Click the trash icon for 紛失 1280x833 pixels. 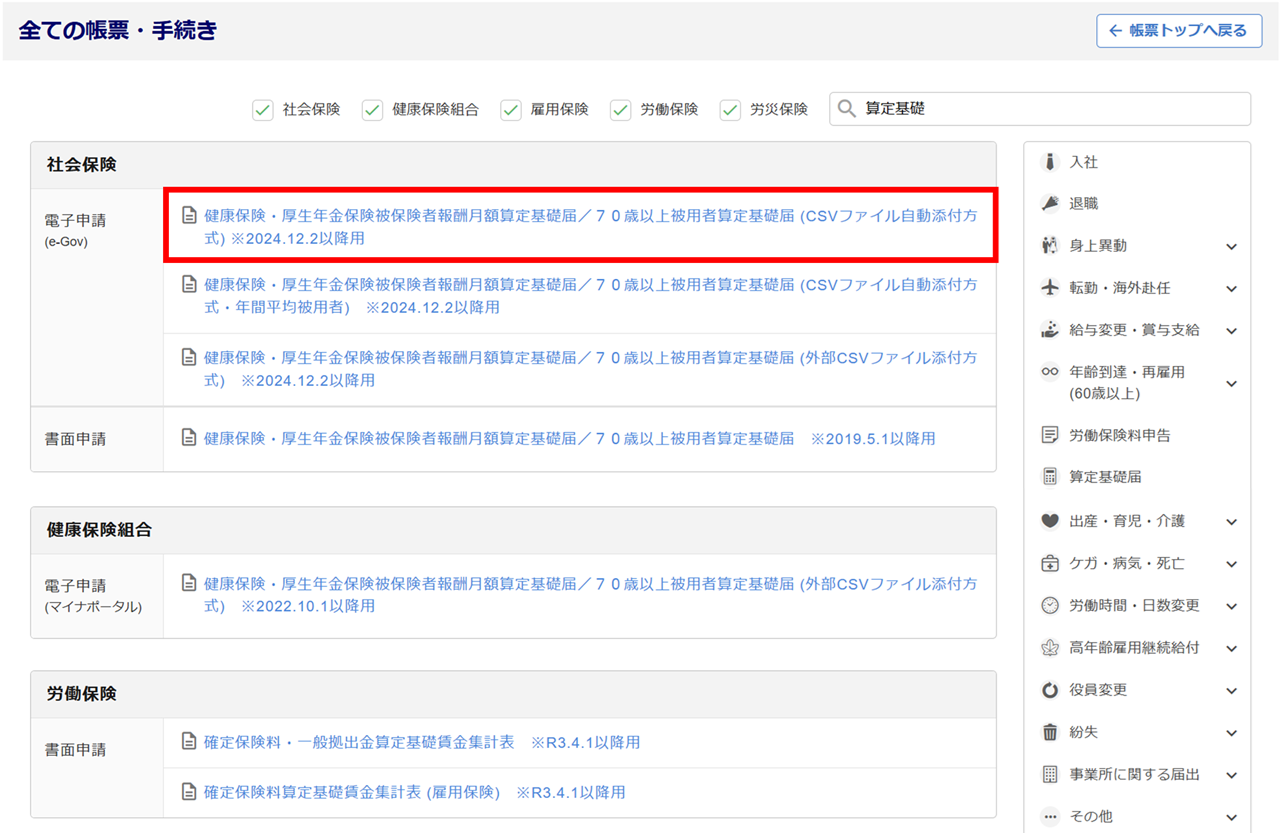point(1050,732)
